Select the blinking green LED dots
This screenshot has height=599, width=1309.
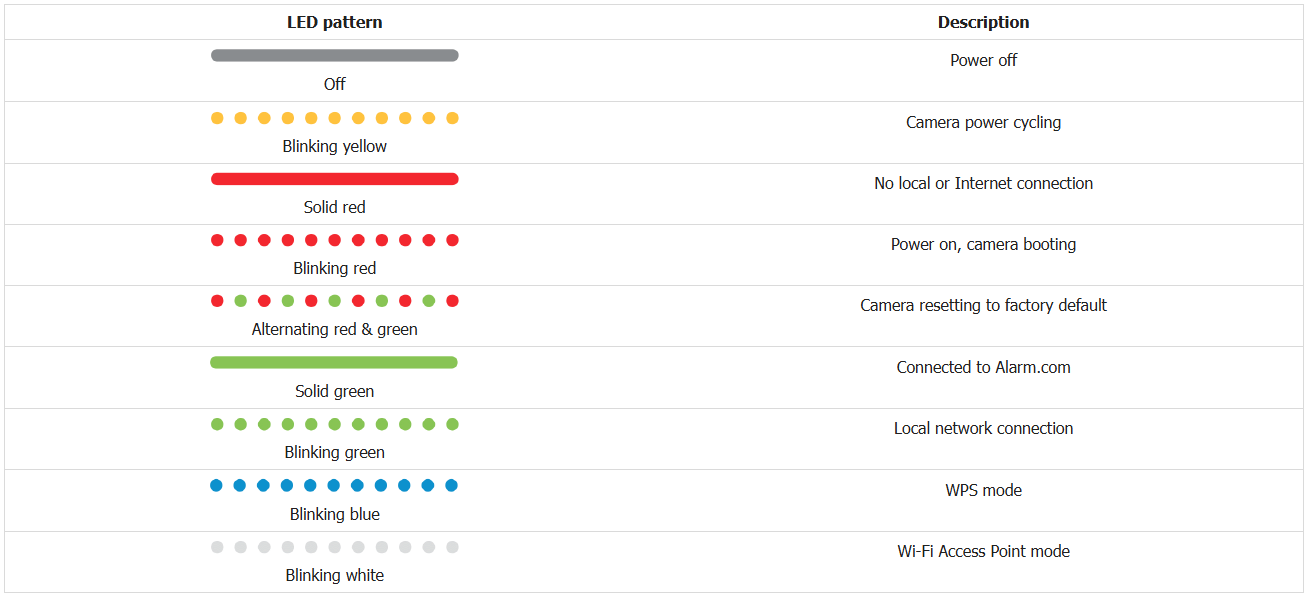click(334, 424)
